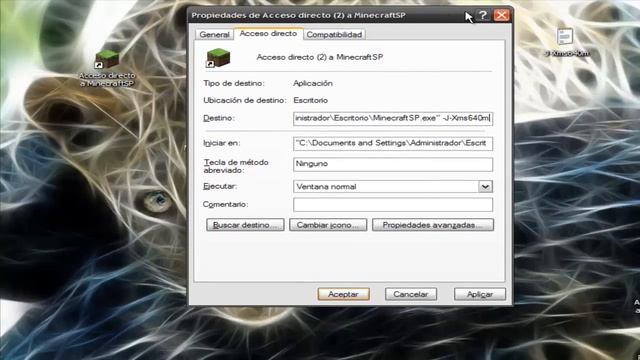Click the Buscar destino button
640x360 pixels.
pos(245,225)
